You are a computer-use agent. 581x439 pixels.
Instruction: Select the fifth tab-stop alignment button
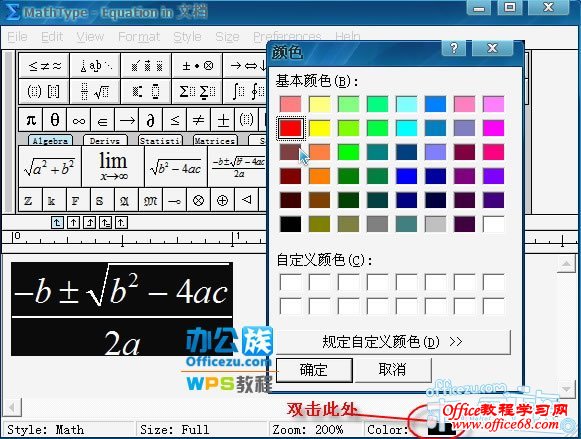[121, 223]
